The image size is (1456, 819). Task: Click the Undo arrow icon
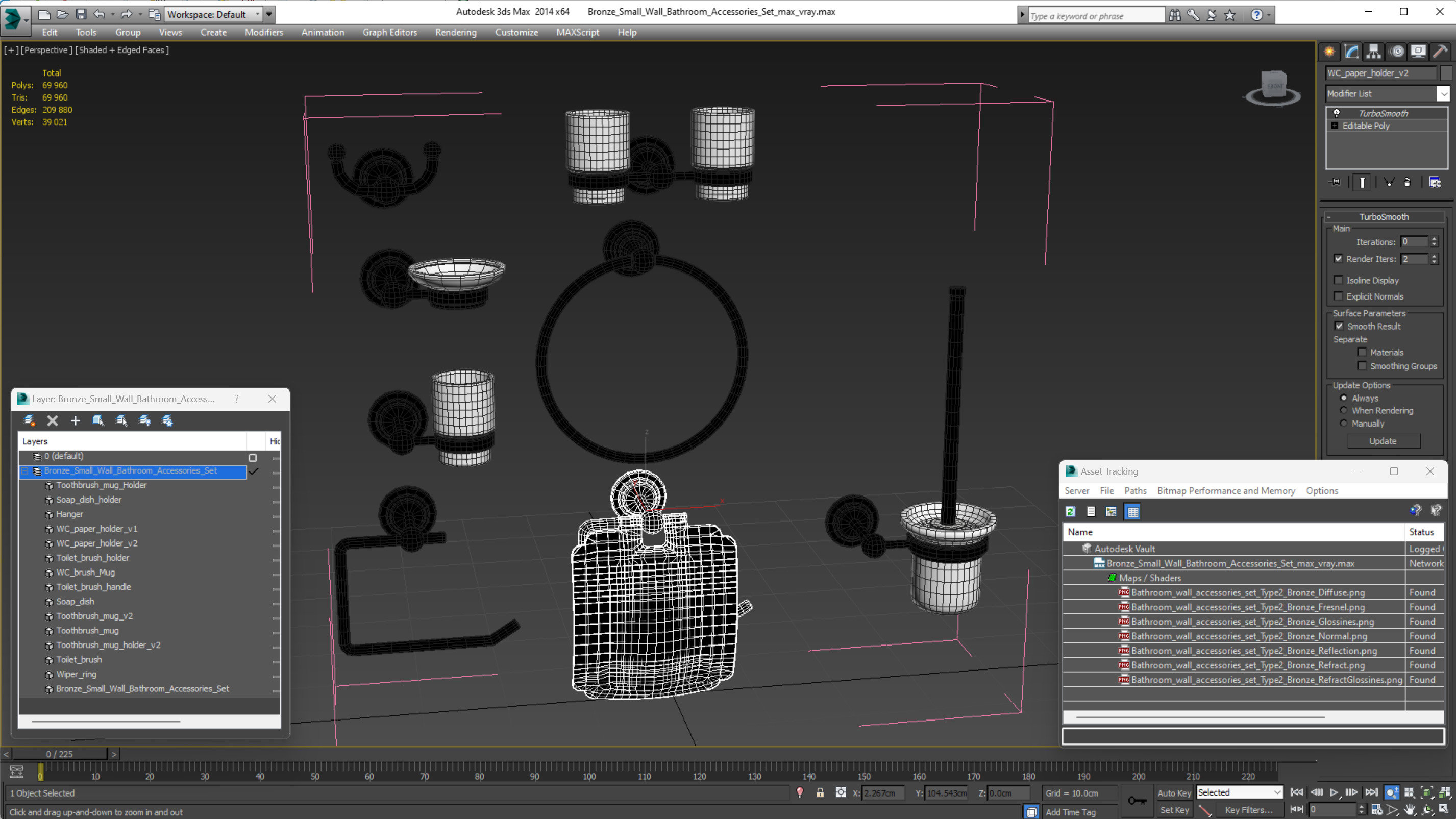tap(100, 14)
